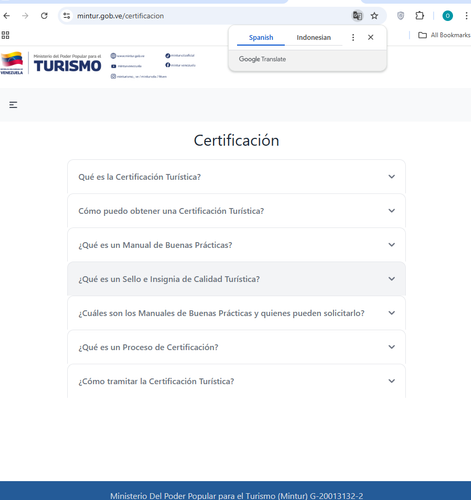Open the shield extension icon
Screen dimensions: 471x500
401,16
